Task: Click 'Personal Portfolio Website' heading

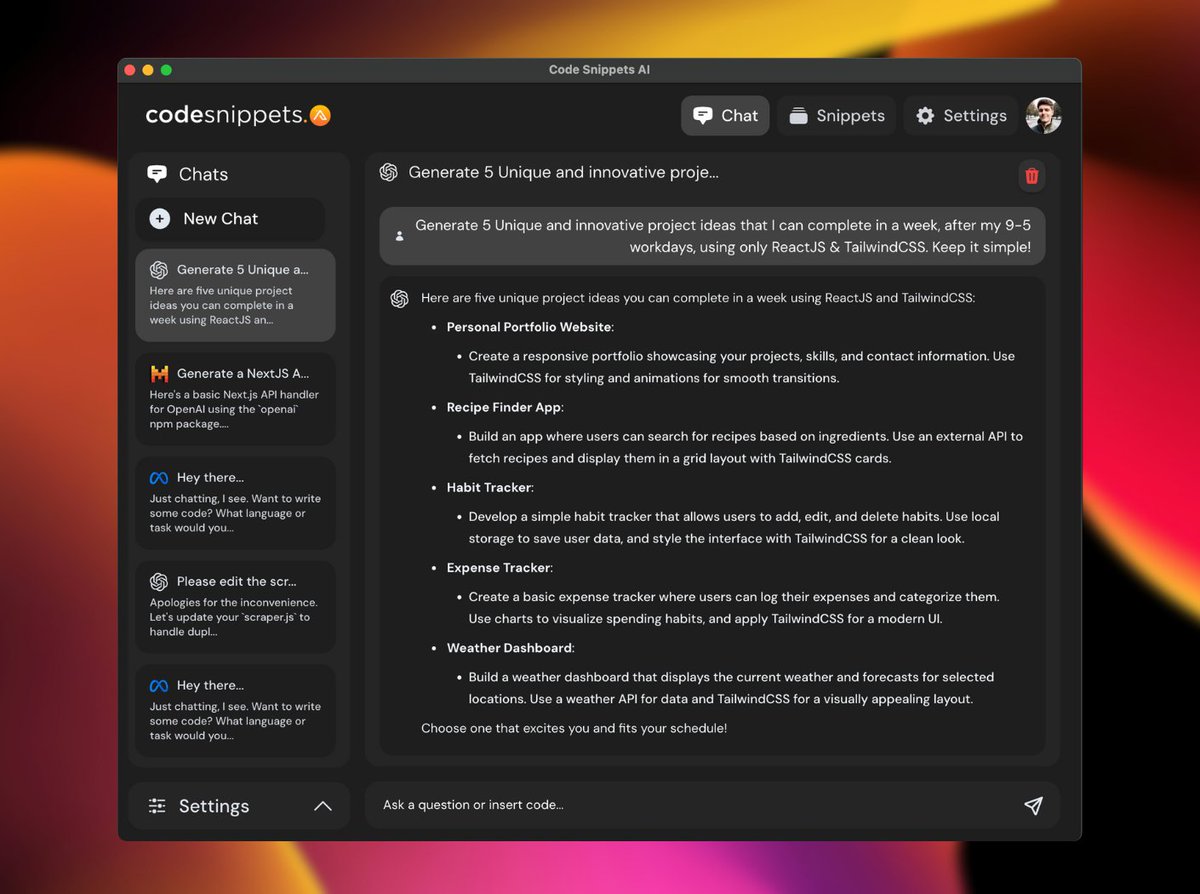Action: (x=529, y=327)
